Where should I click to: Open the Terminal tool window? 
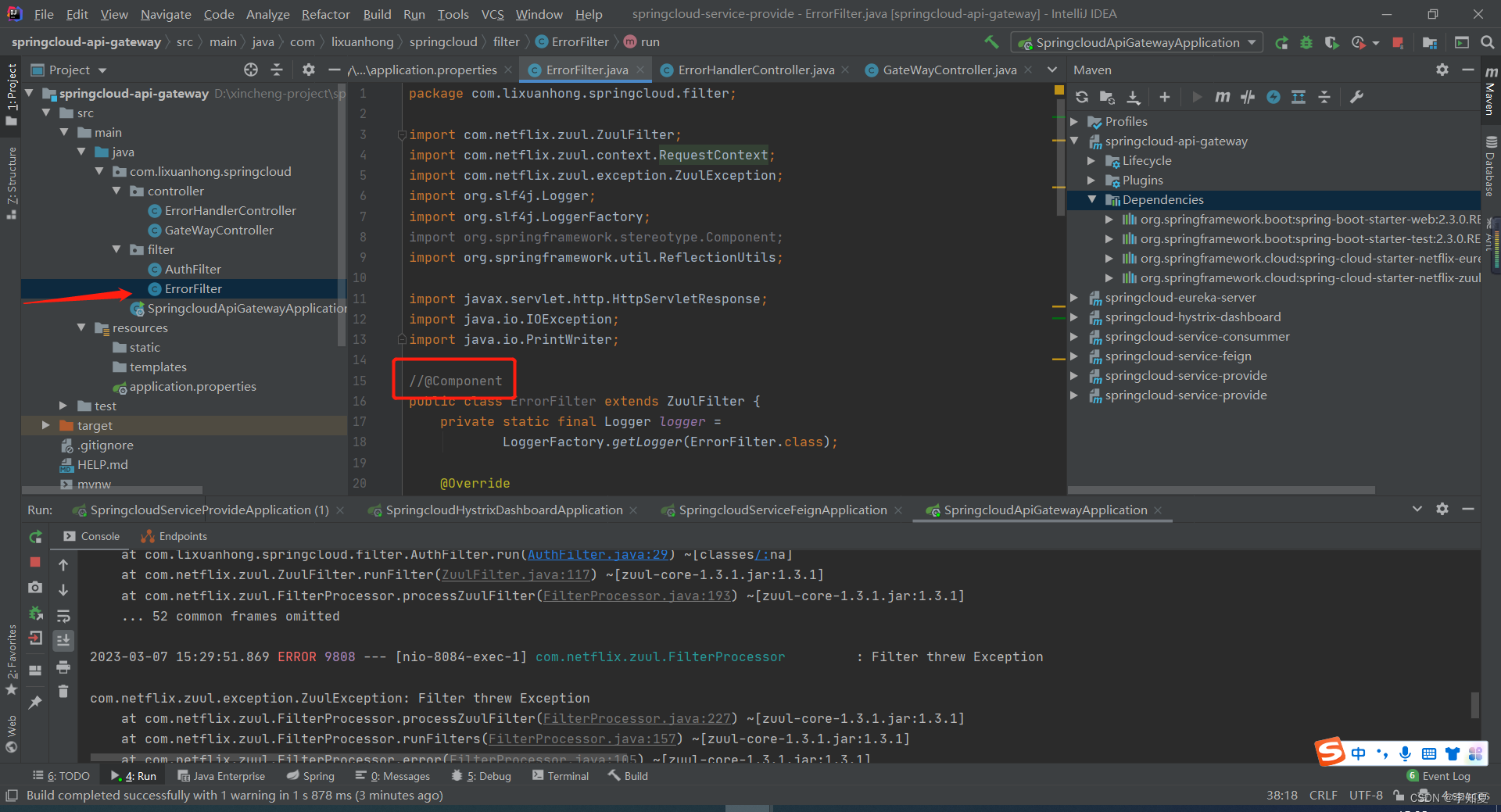[561, 776]
